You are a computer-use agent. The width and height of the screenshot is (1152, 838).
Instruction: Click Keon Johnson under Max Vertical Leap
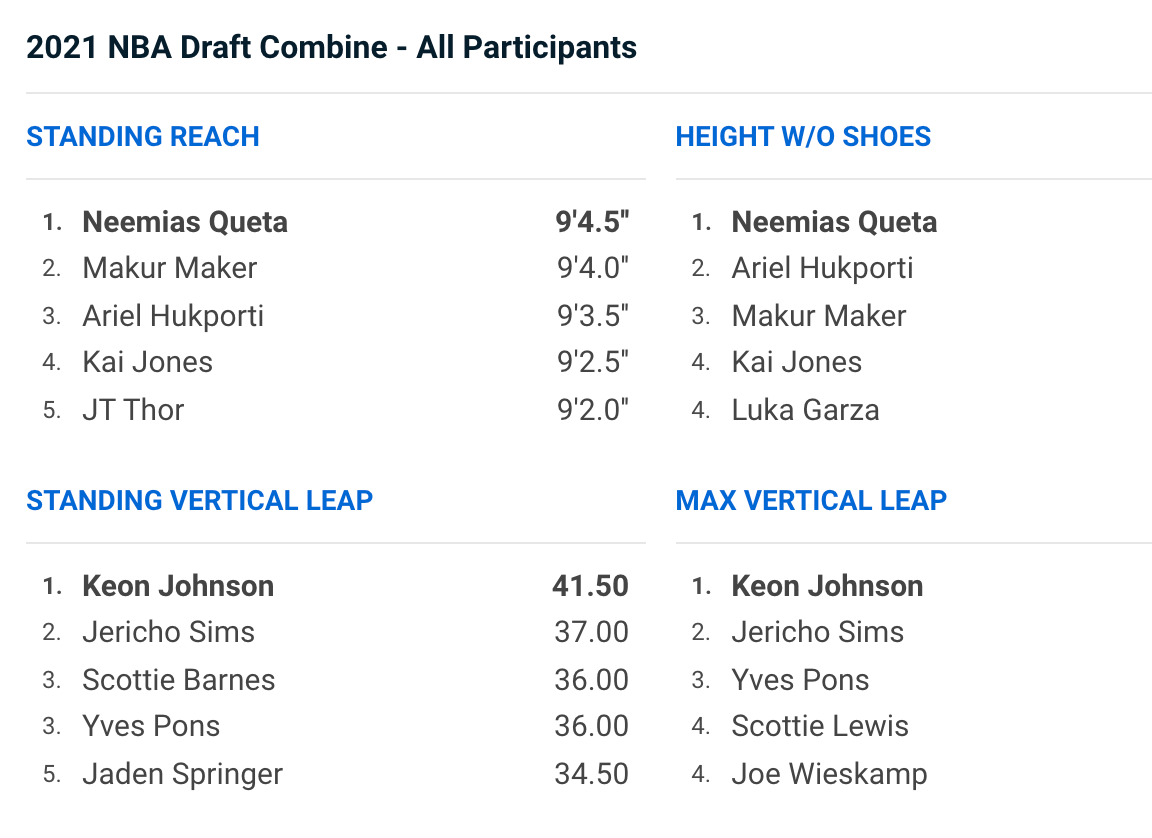tap(827, 586)
